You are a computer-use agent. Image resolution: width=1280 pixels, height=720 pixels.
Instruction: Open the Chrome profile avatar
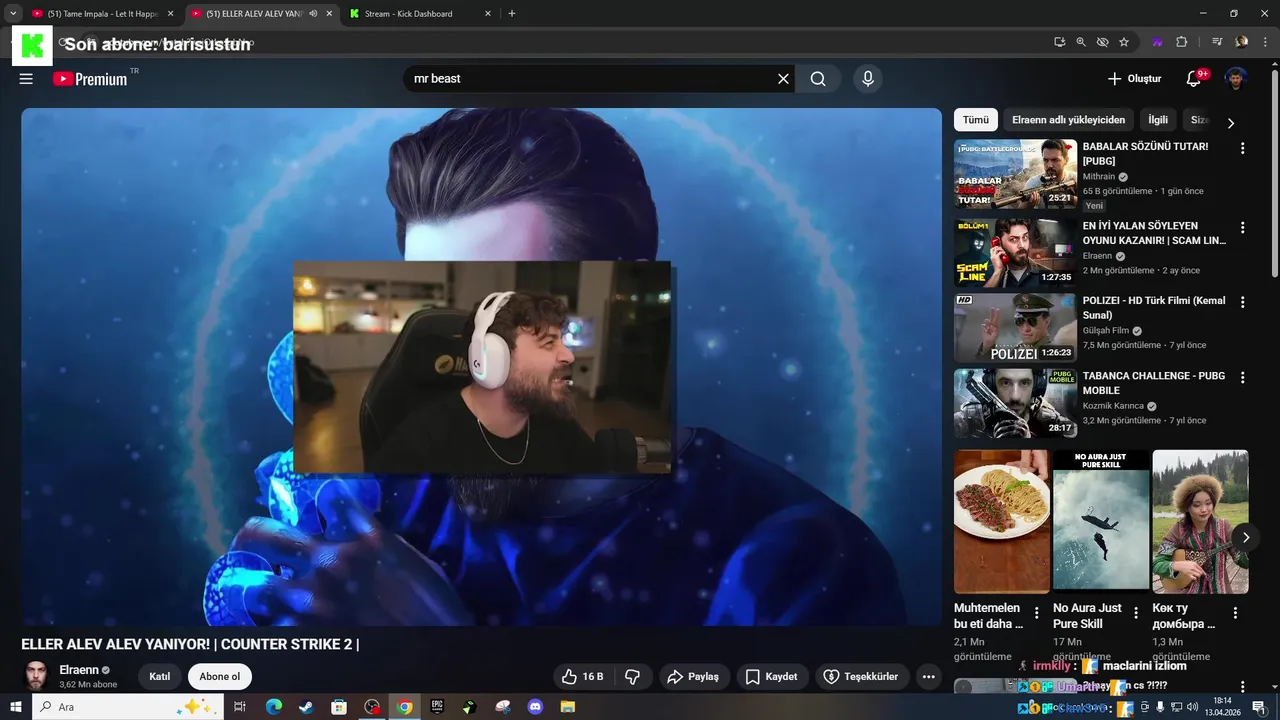(x=1241, y=42)
